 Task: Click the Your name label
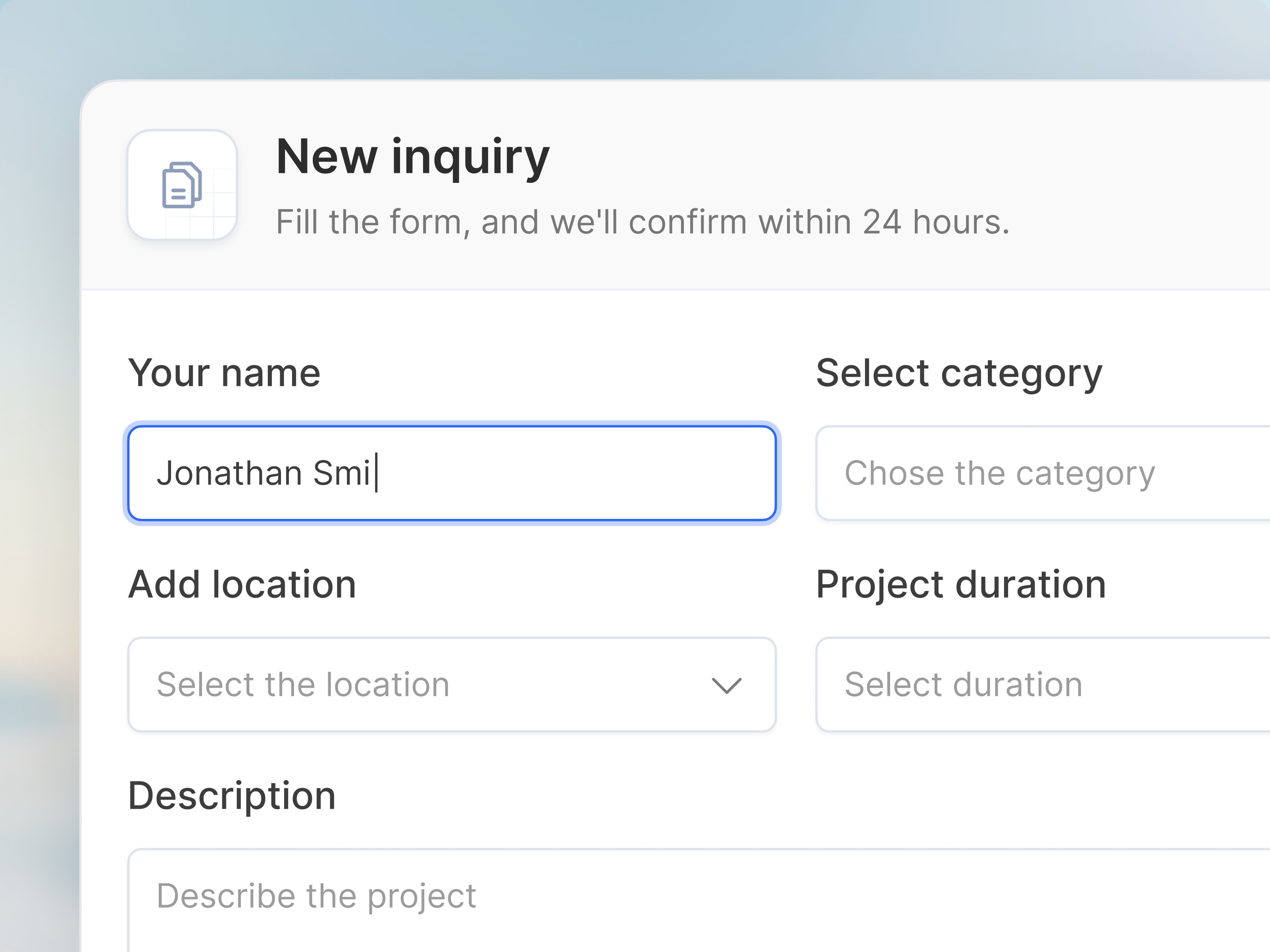click(x=225, y=373)
